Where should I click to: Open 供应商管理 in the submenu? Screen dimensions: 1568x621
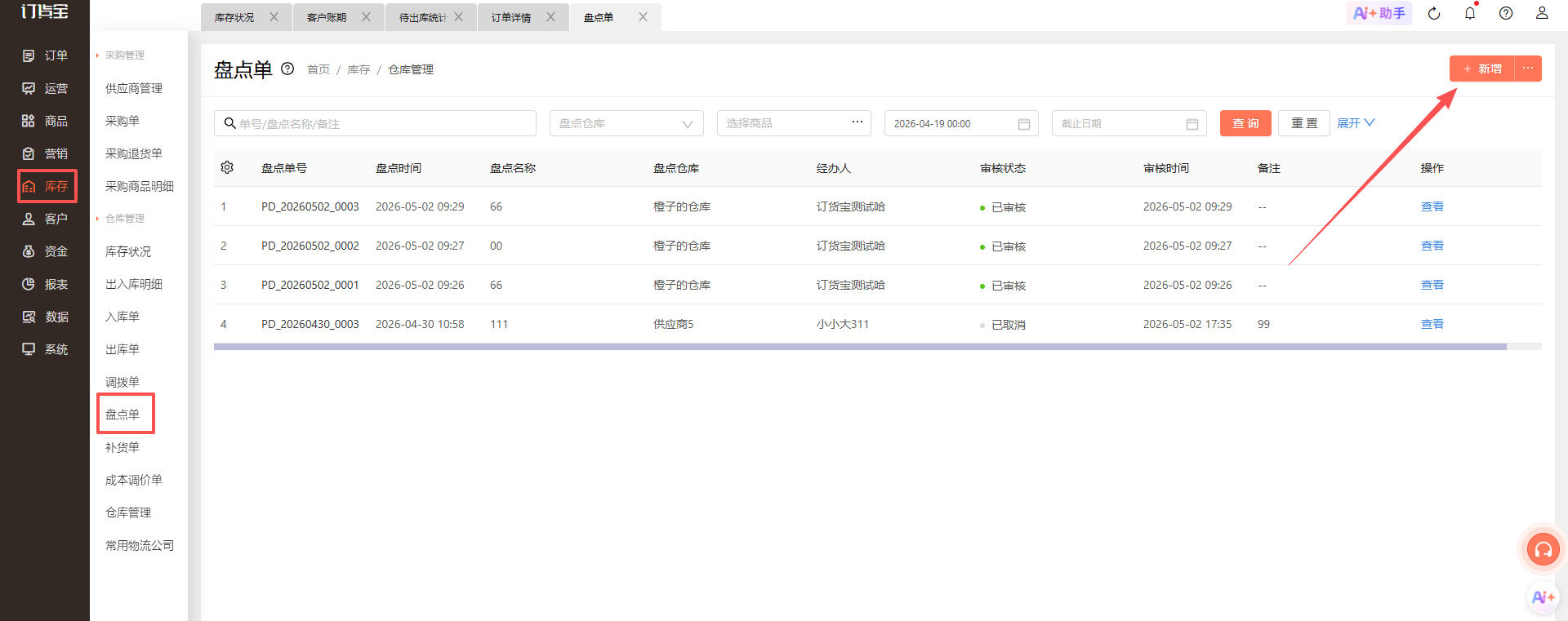click(134, 88)
